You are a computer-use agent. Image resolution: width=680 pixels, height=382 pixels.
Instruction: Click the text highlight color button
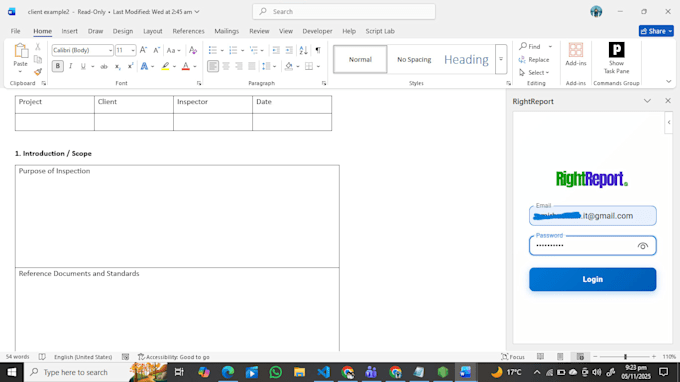point(165,66)
